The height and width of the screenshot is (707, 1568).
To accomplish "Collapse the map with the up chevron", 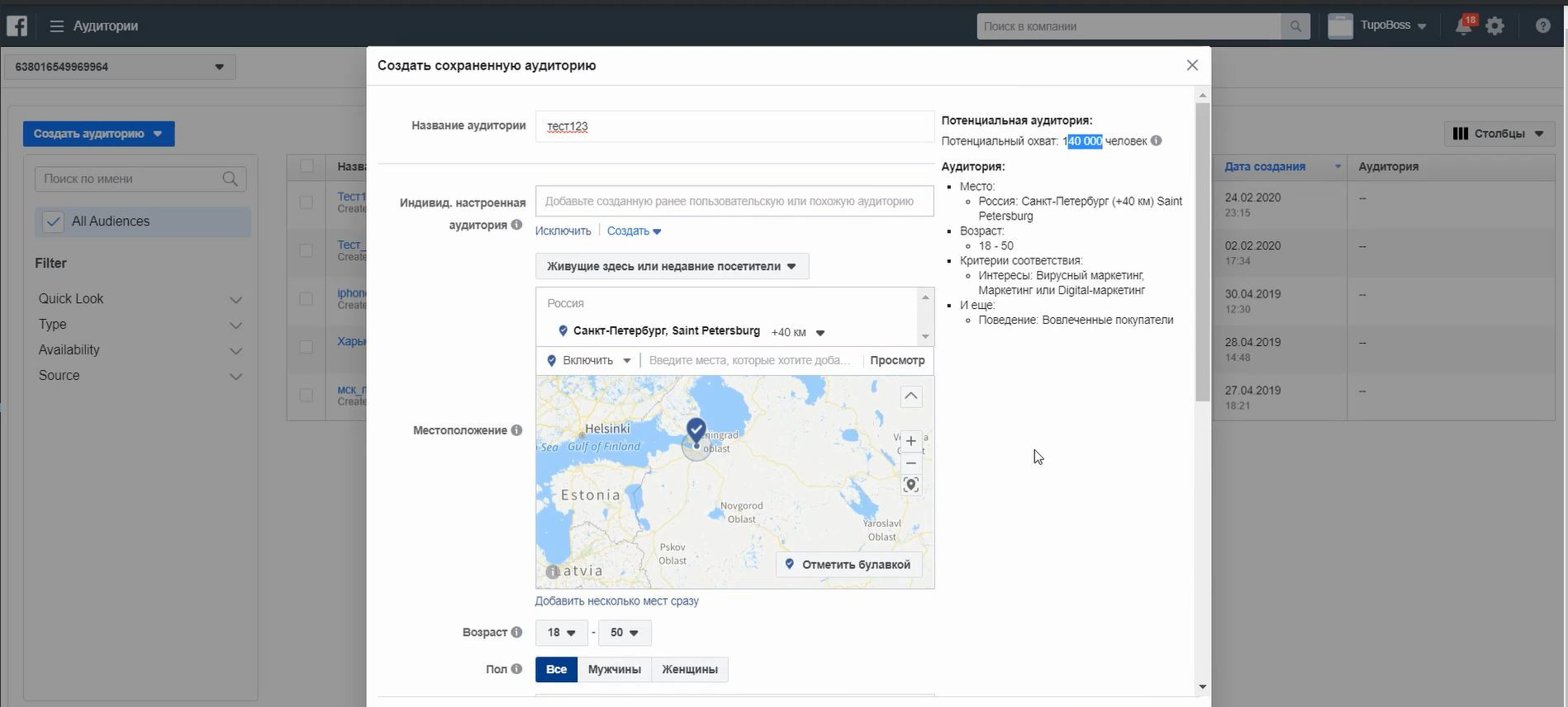I will click(x=910, y=396).
